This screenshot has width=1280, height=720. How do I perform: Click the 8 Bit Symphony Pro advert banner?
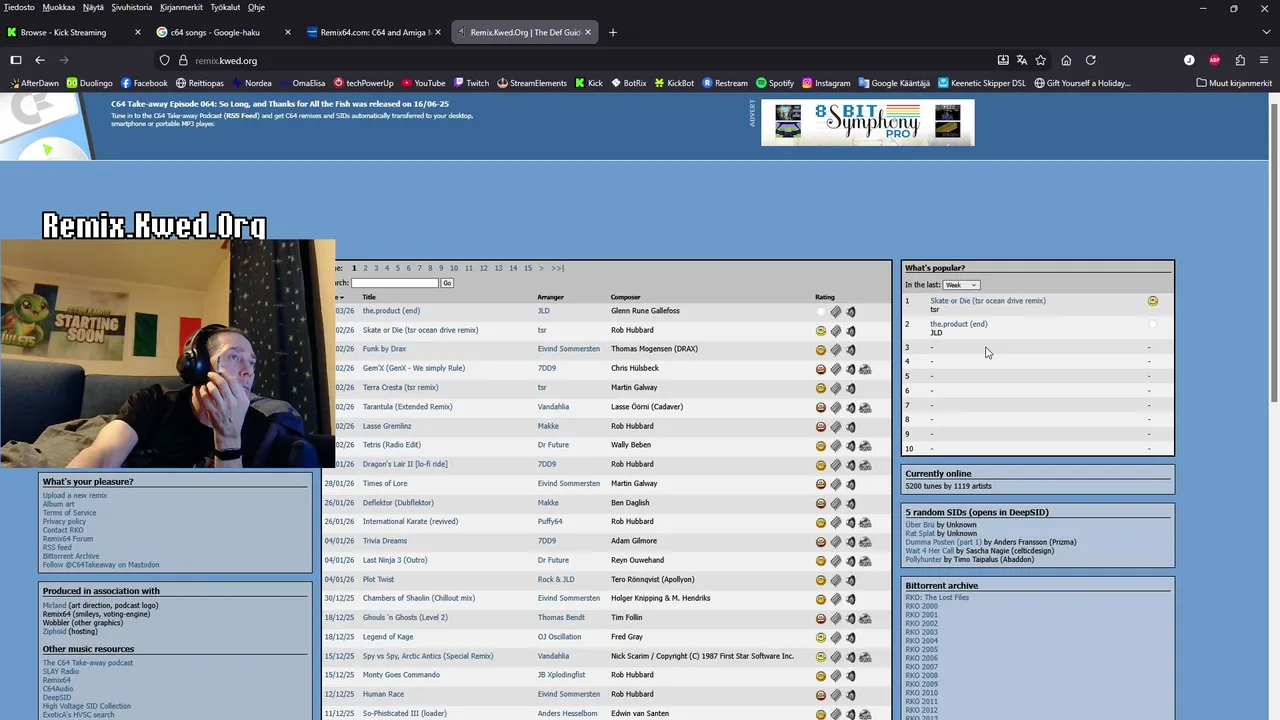(867, 122)
